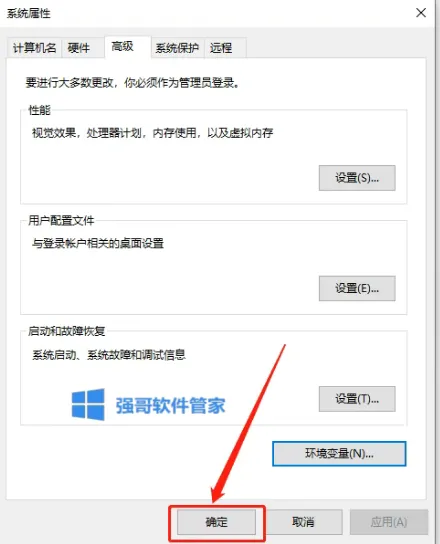Select the 高级 tab
Viewport: 440px width, 544px height.
click(x=122, y=46)
